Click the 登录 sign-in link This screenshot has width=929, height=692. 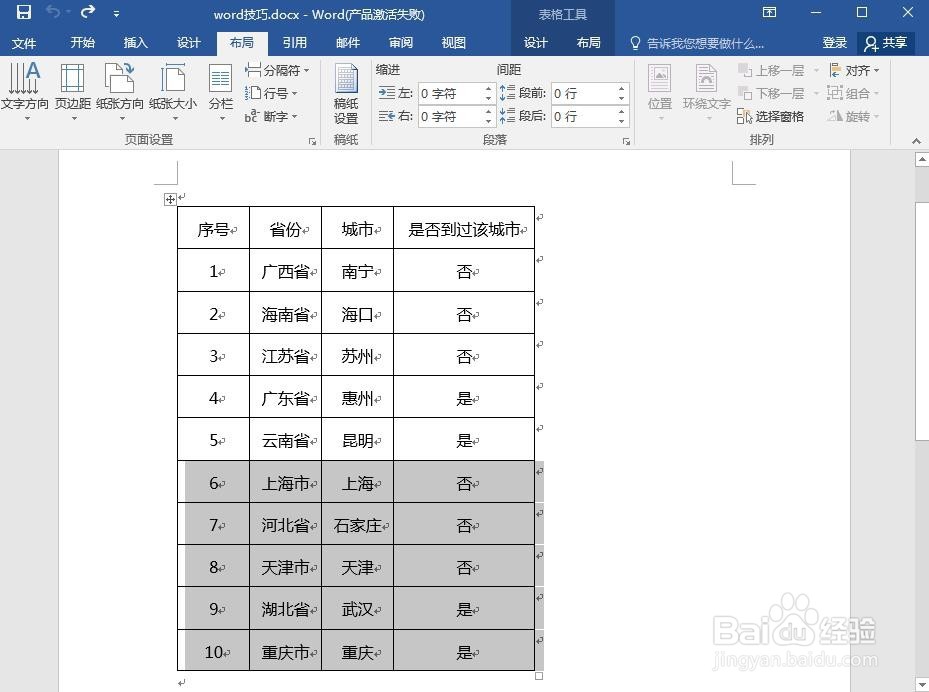pos(834,42)
